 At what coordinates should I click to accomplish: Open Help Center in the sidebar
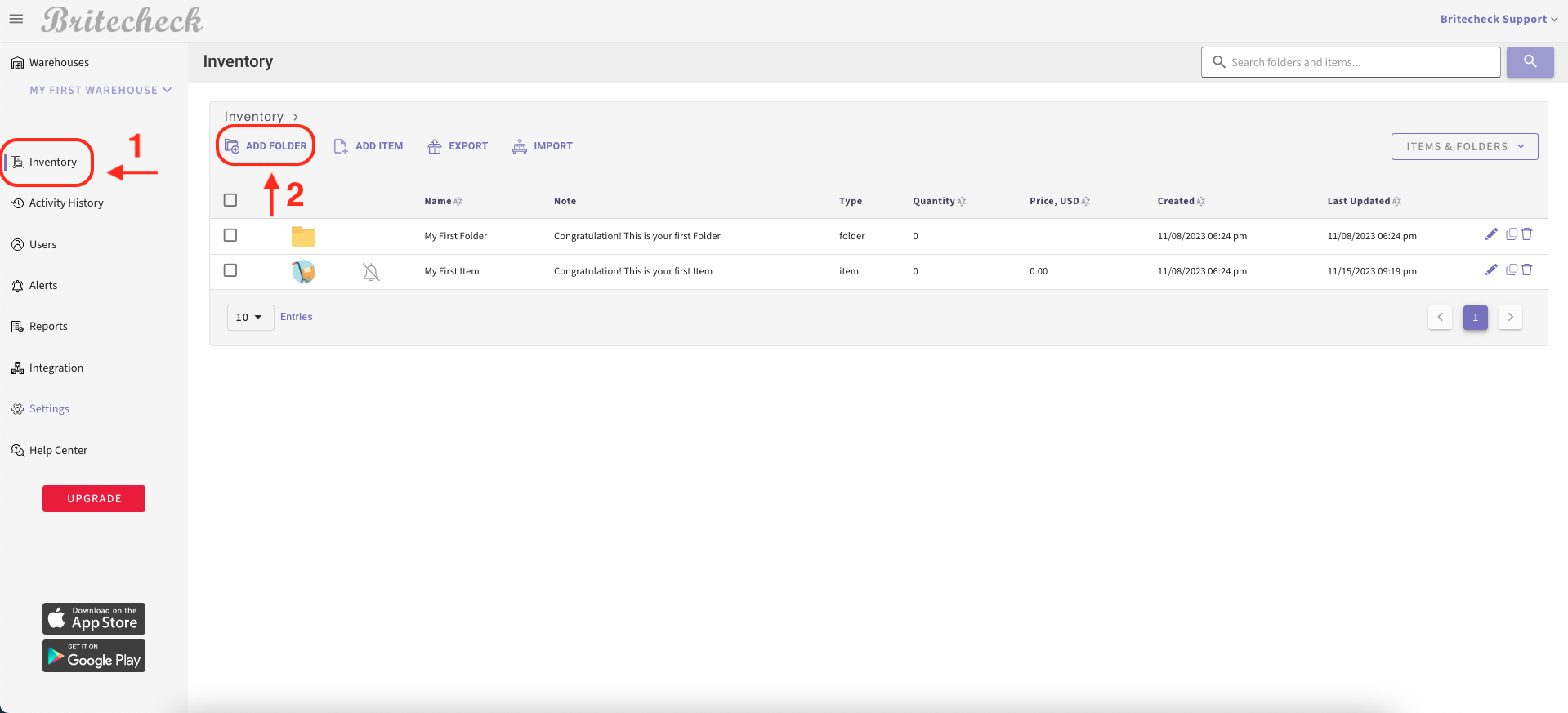pyautogui.click(x=58, y=450)
